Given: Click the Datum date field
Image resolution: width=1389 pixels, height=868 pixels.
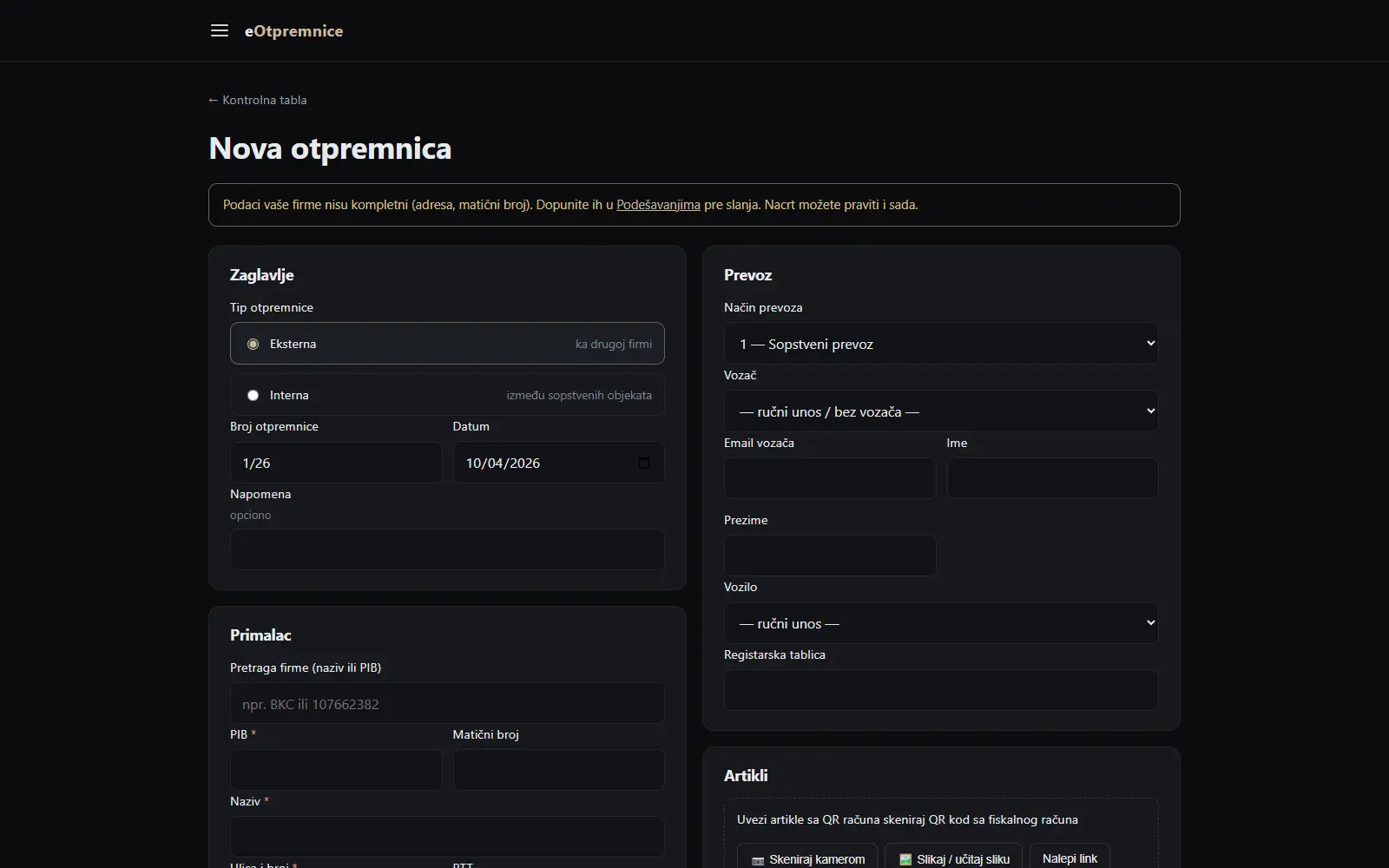Looking at the screenshot, I should [558, 463].
